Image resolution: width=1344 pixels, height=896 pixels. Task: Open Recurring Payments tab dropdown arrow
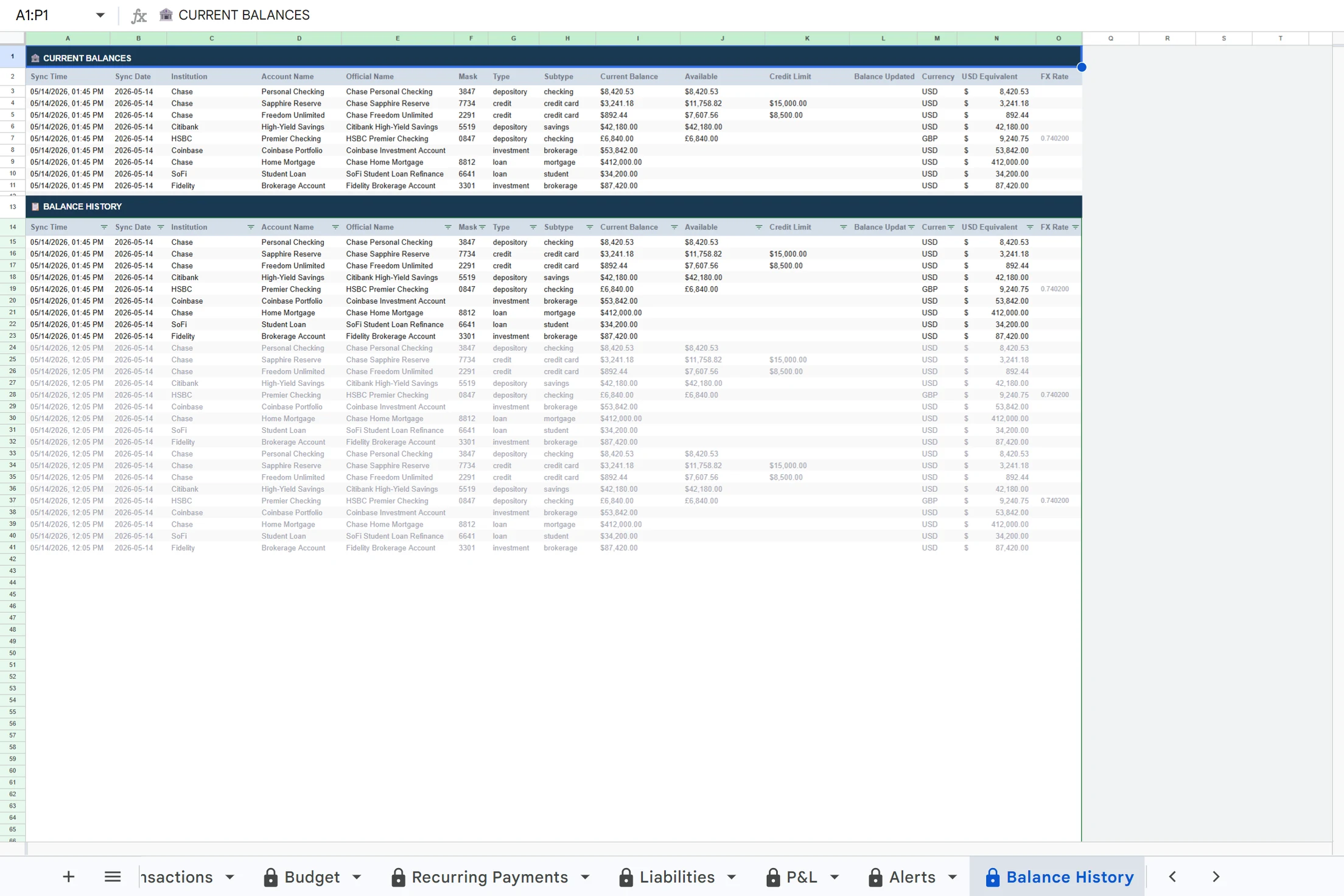(586, 877)
